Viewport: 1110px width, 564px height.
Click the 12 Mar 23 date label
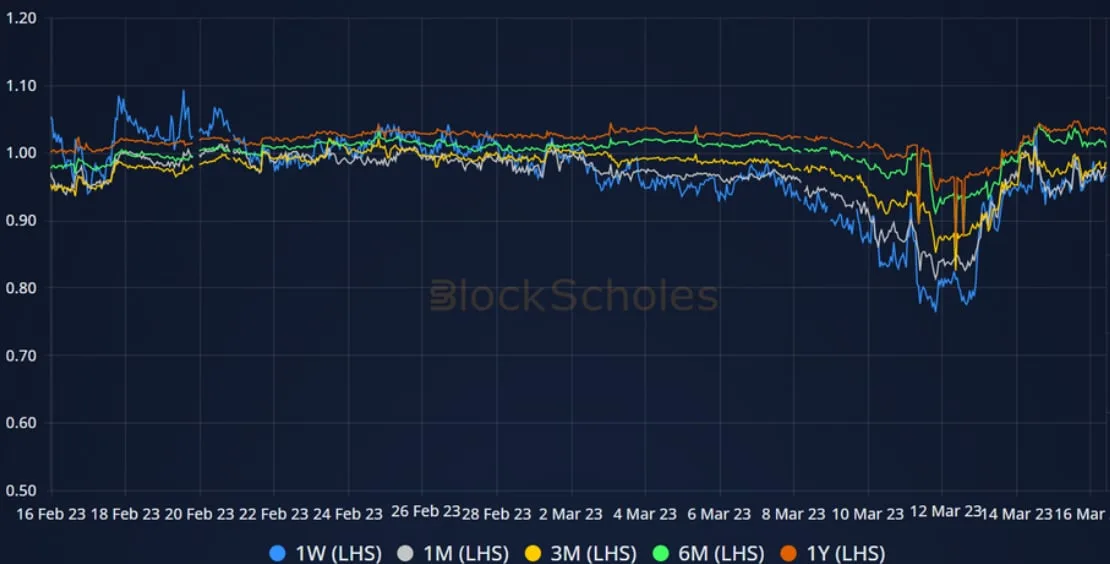[x=946, y=511]
